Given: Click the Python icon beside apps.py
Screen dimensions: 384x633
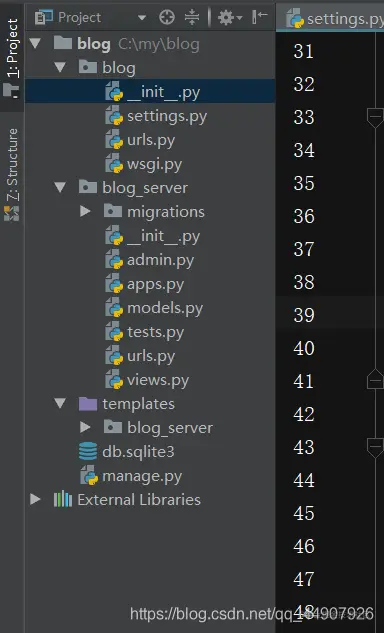Looking at the screenshot, I should pos(114,284).
